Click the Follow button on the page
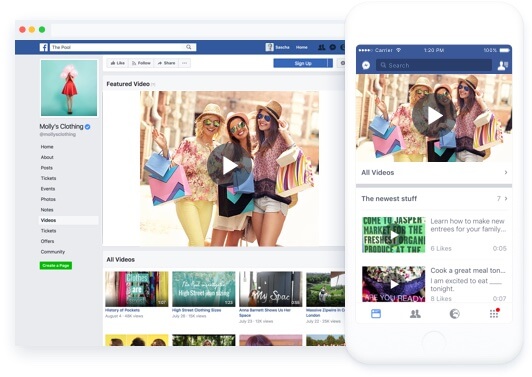532x377 pixels. [141, 63]
